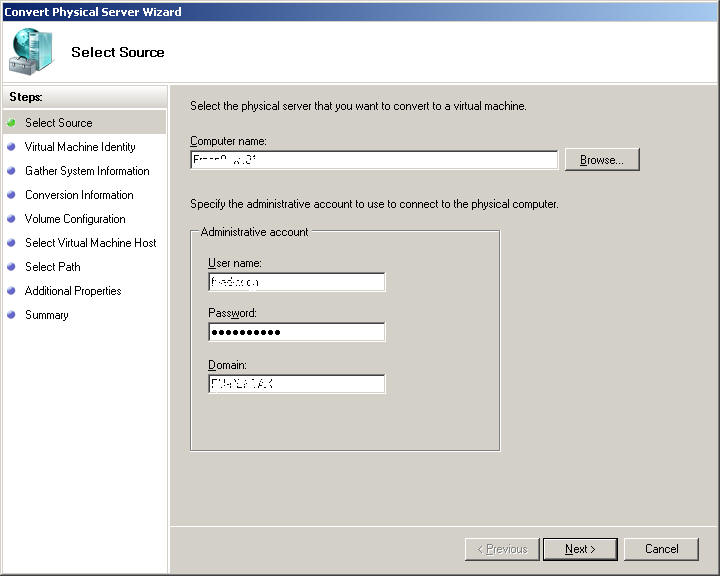This screenshot has width=720, height=576.
Task: Open the Additional Properties step
Action: click(73, 291)
